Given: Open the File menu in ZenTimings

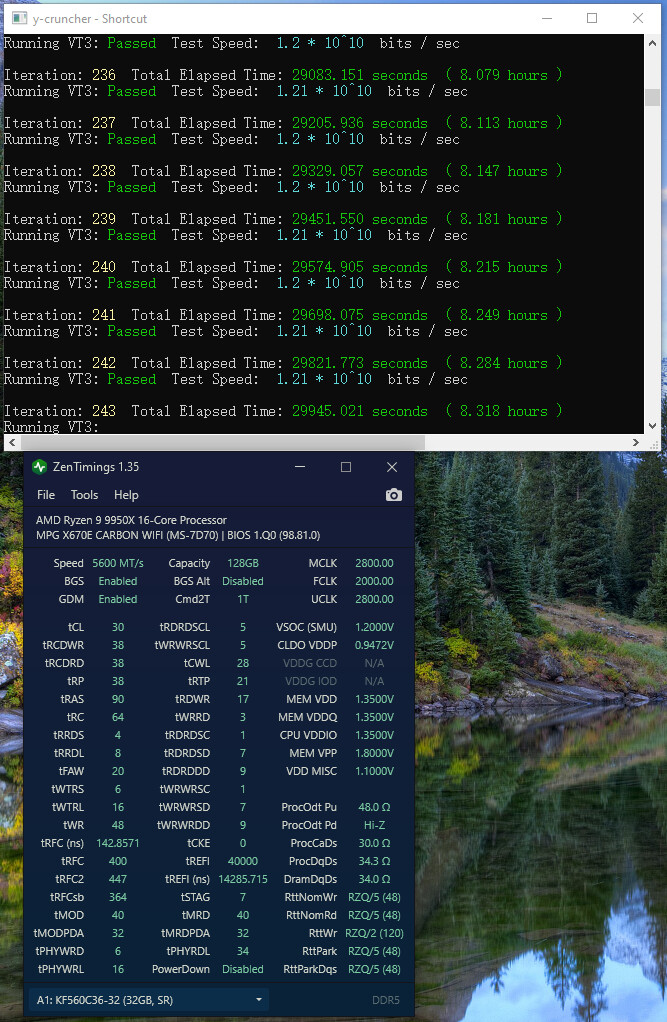Looking at the screenshot, I should [x=46, y=495].
